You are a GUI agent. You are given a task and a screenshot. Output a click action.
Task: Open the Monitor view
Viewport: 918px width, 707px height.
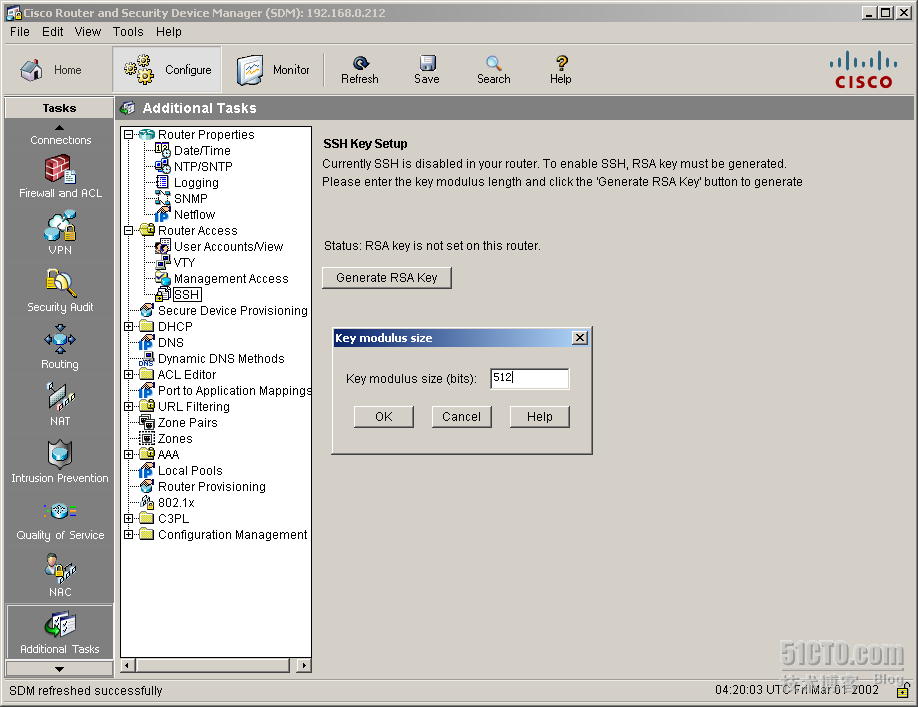coord(273,70)
